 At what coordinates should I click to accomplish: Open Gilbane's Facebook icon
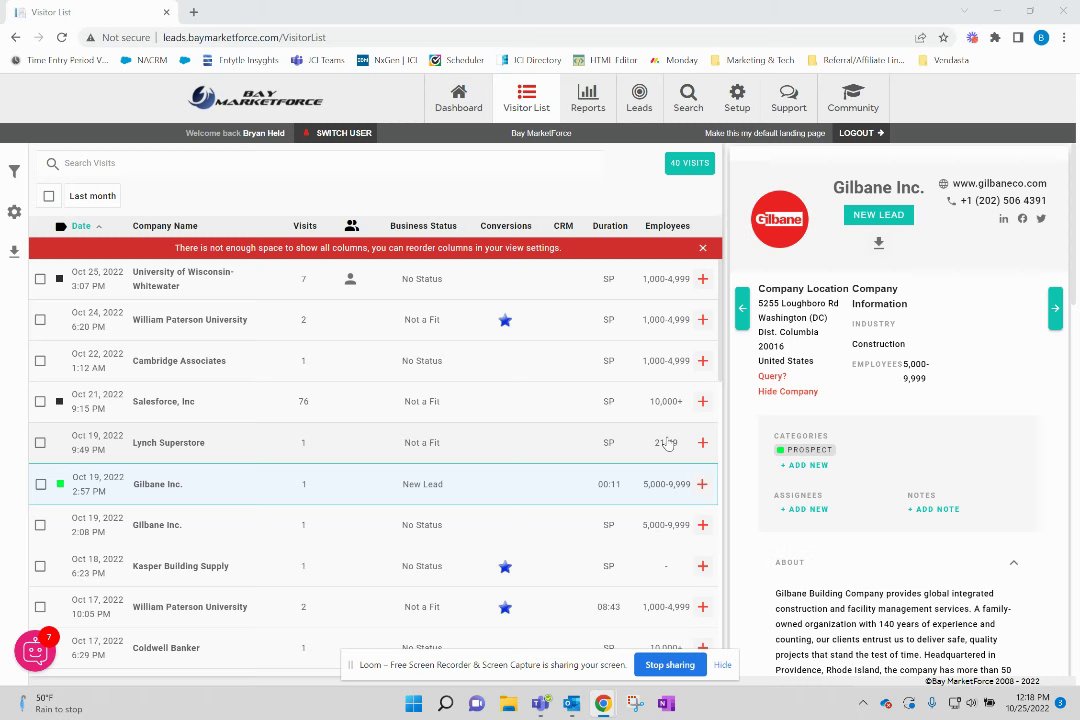pos(1022,218)
